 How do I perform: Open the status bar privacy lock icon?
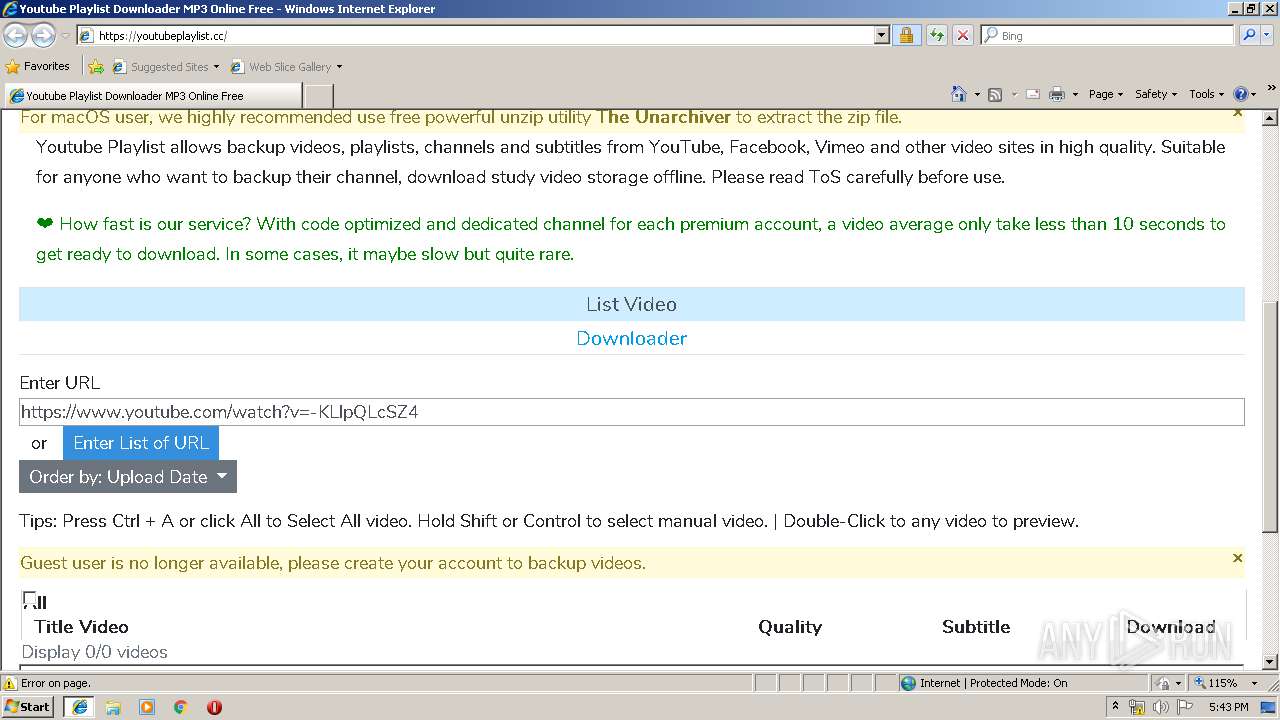coord(1163,683)
